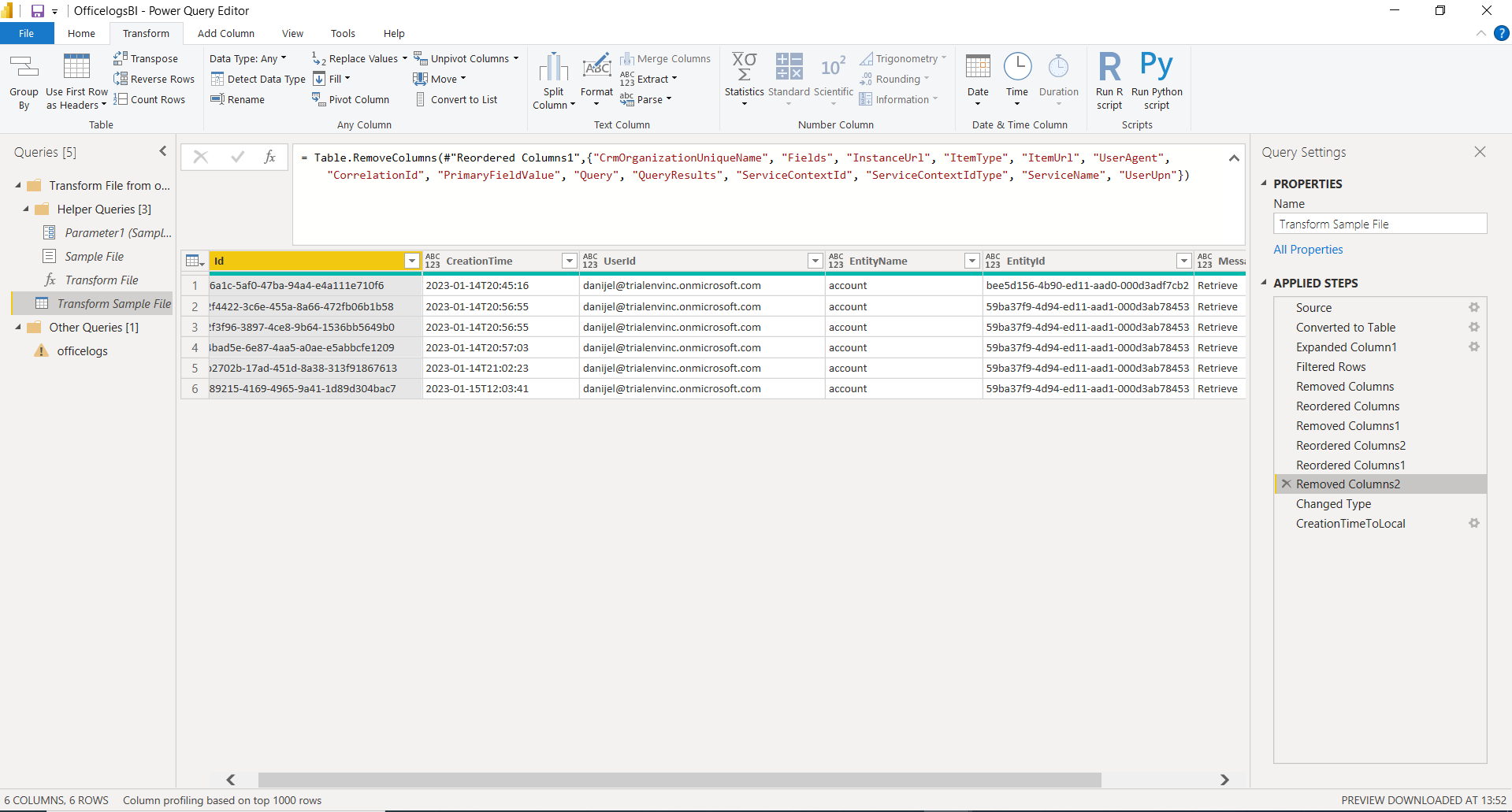Collapse the Queries pane

coord(163,151)
